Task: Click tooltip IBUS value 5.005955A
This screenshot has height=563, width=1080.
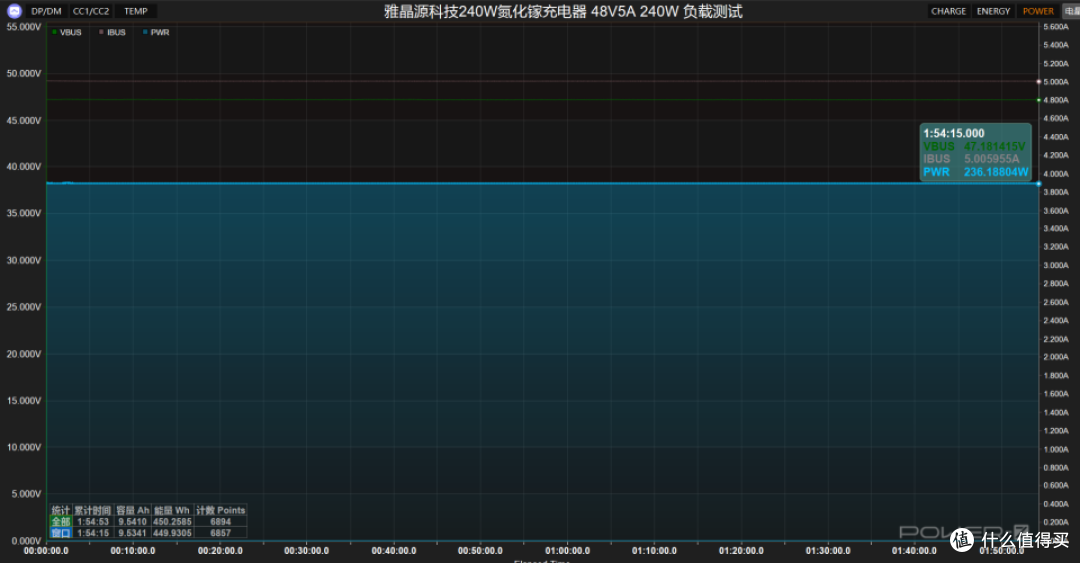Action: tap(992, 158)
